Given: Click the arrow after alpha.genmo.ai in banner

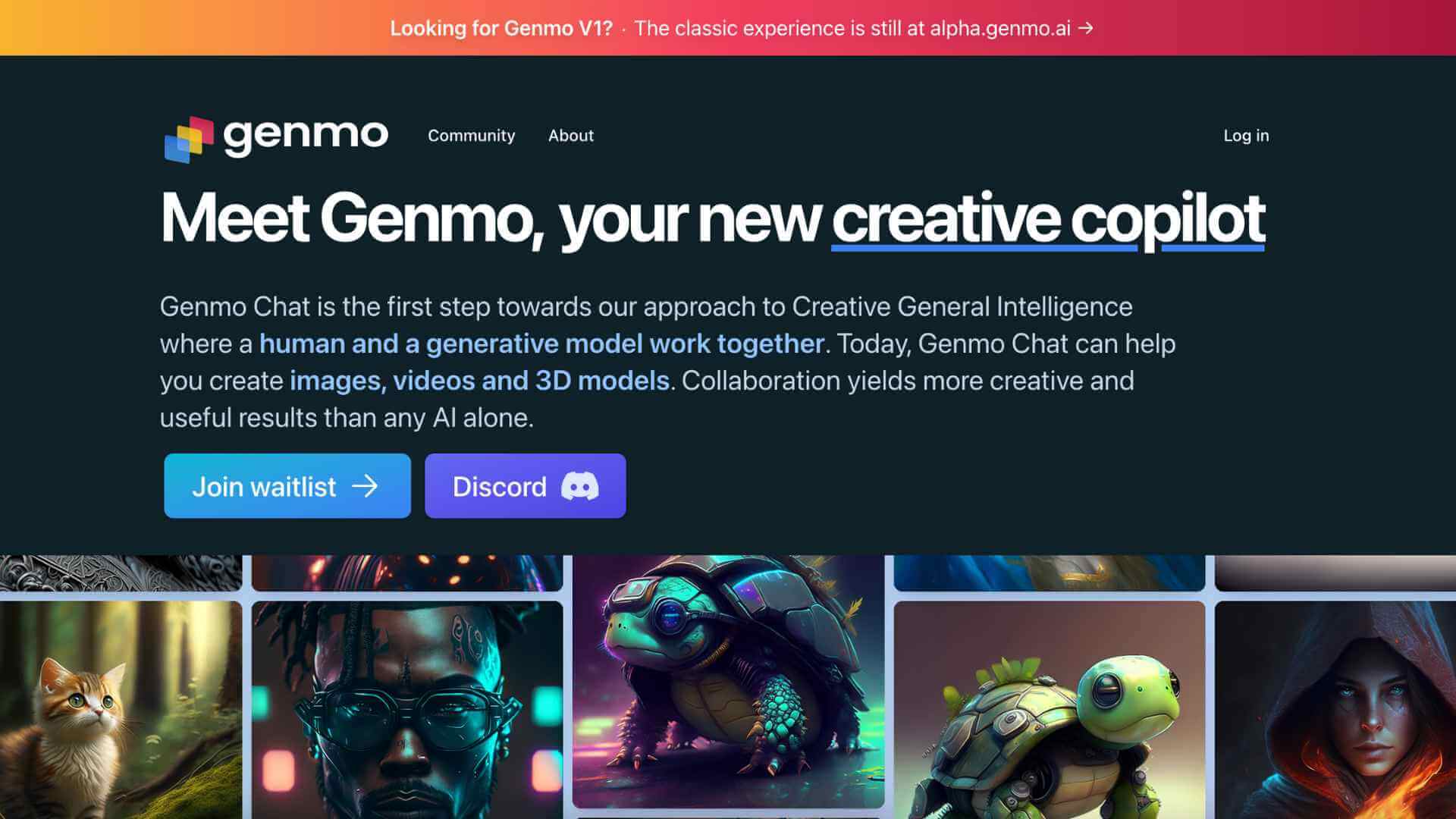Looking at the screenshot, I should [x=1086, y=28].
